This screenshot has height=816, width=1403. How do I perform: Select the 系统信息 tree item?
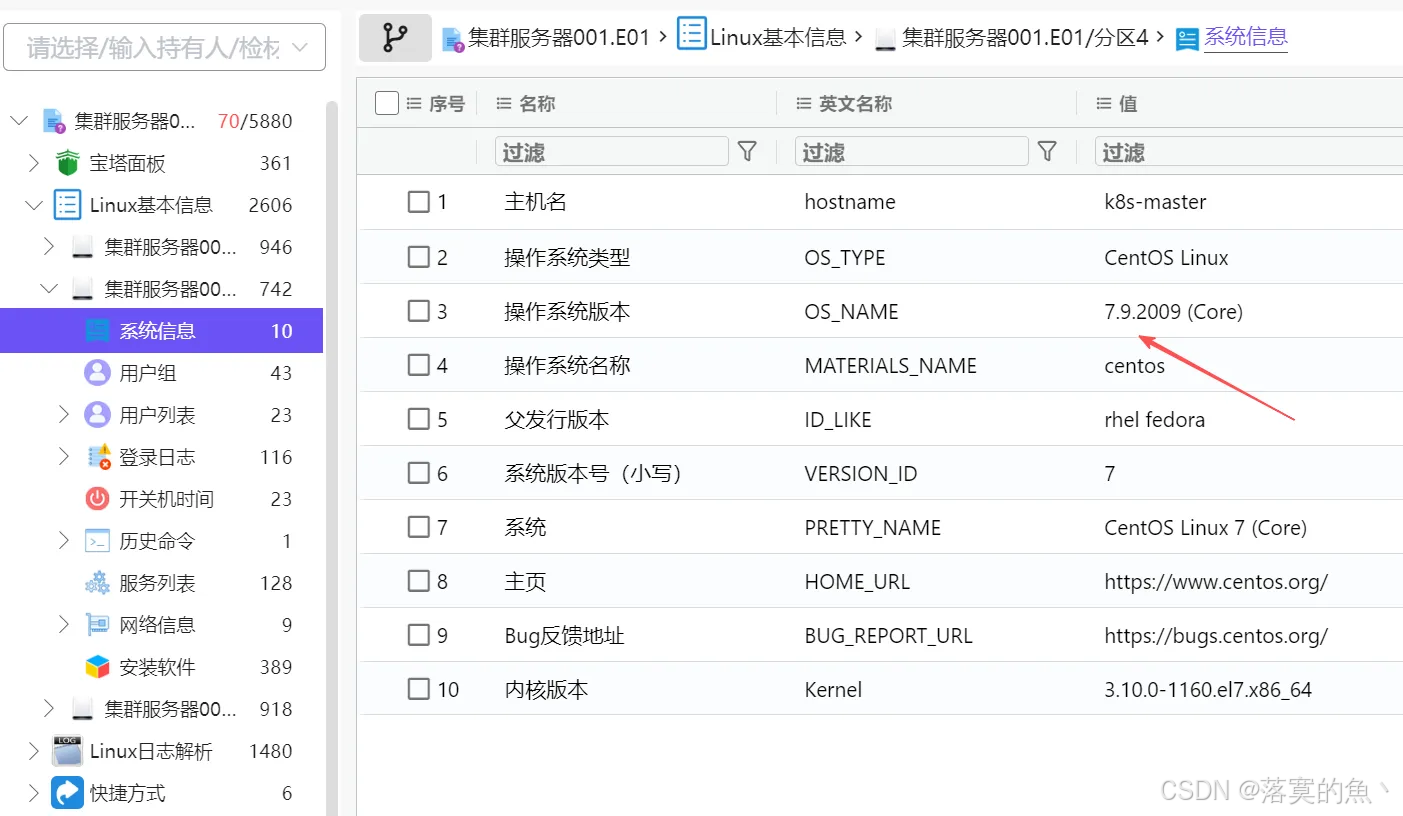pyautogui.click(x=161, y=331)
